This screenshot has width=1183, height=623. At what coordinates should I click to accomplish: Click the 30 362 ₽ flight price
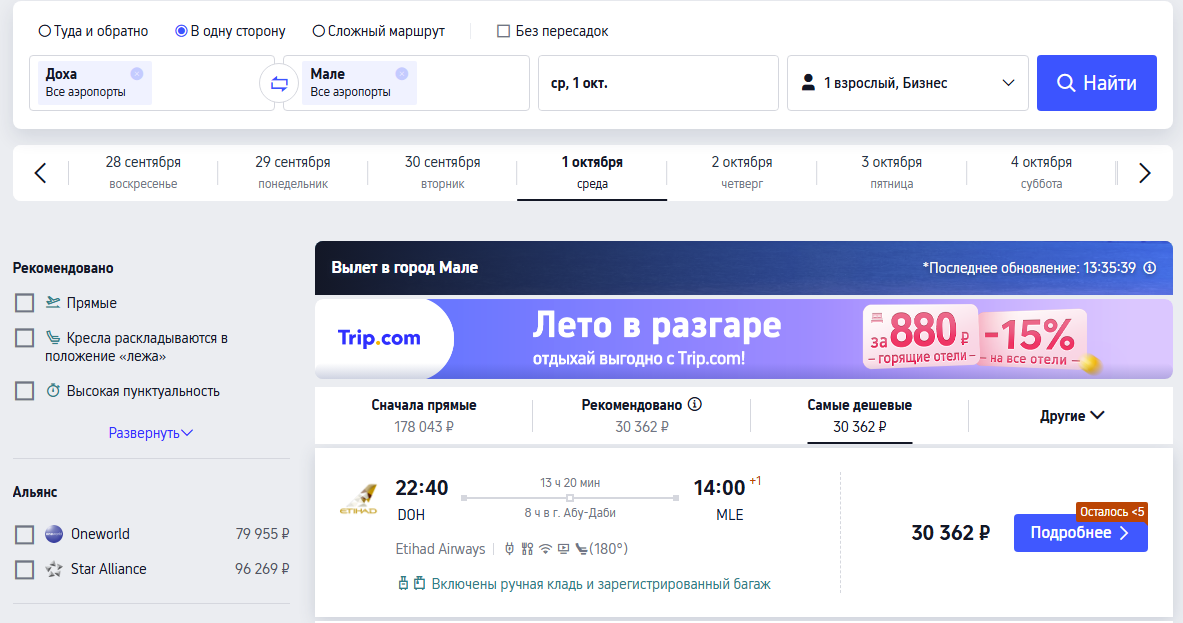(950, 533)
